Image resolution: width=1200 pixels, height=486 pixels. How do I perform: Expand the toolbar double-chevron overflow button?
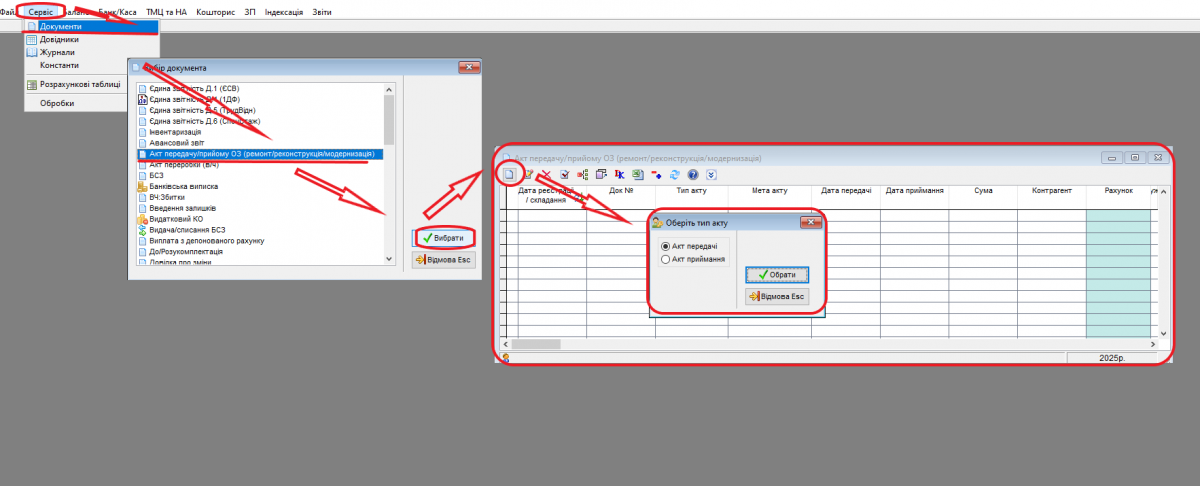[x=710, y=174]
